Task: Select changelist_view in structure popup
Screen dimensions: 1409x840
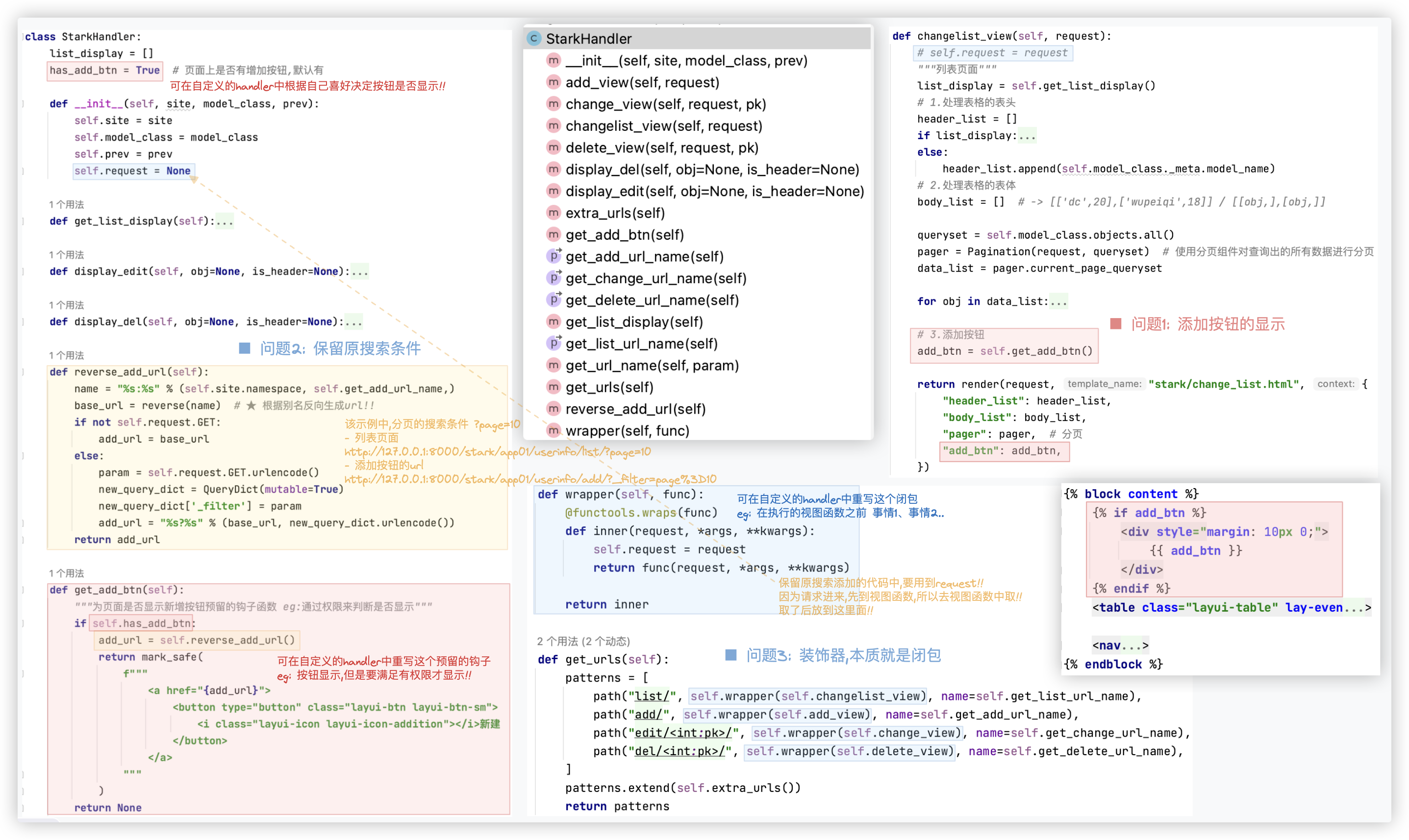Action: coord(663,125)
